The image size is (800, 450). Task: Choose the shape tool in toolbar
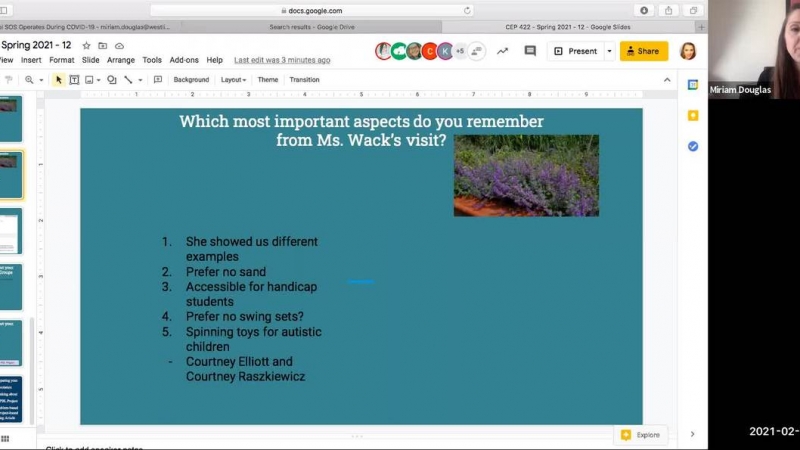pos(112,80)
